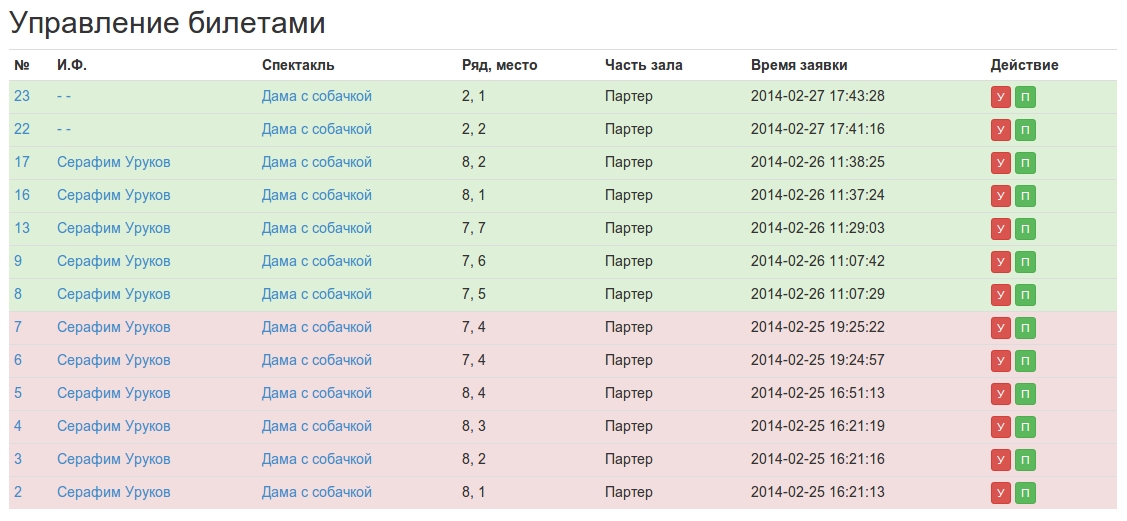Open ticket number 4 link
The width and height of the screenshot is (1127, 521).
(x=18, y=427)
